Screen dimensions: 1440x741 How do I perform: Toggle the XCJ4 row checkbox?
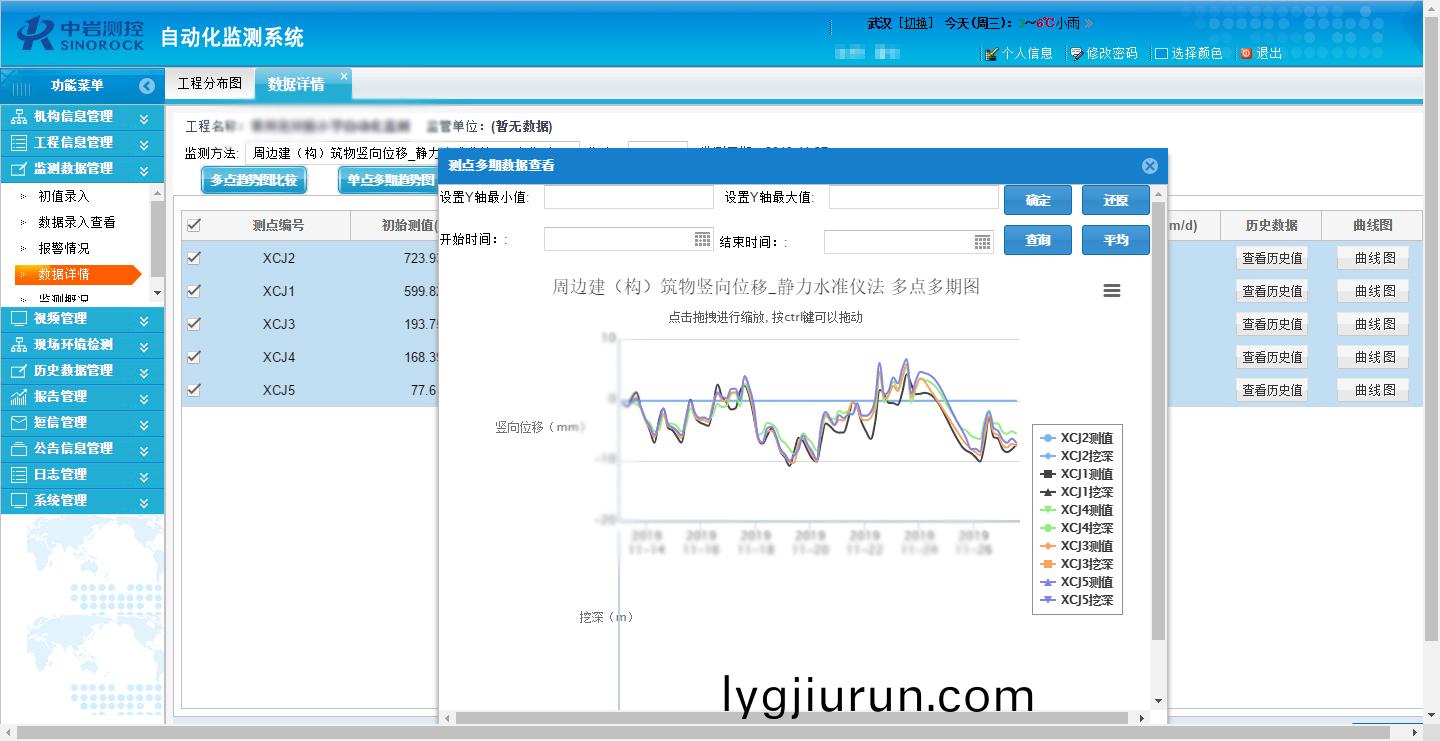click(194, 356)
